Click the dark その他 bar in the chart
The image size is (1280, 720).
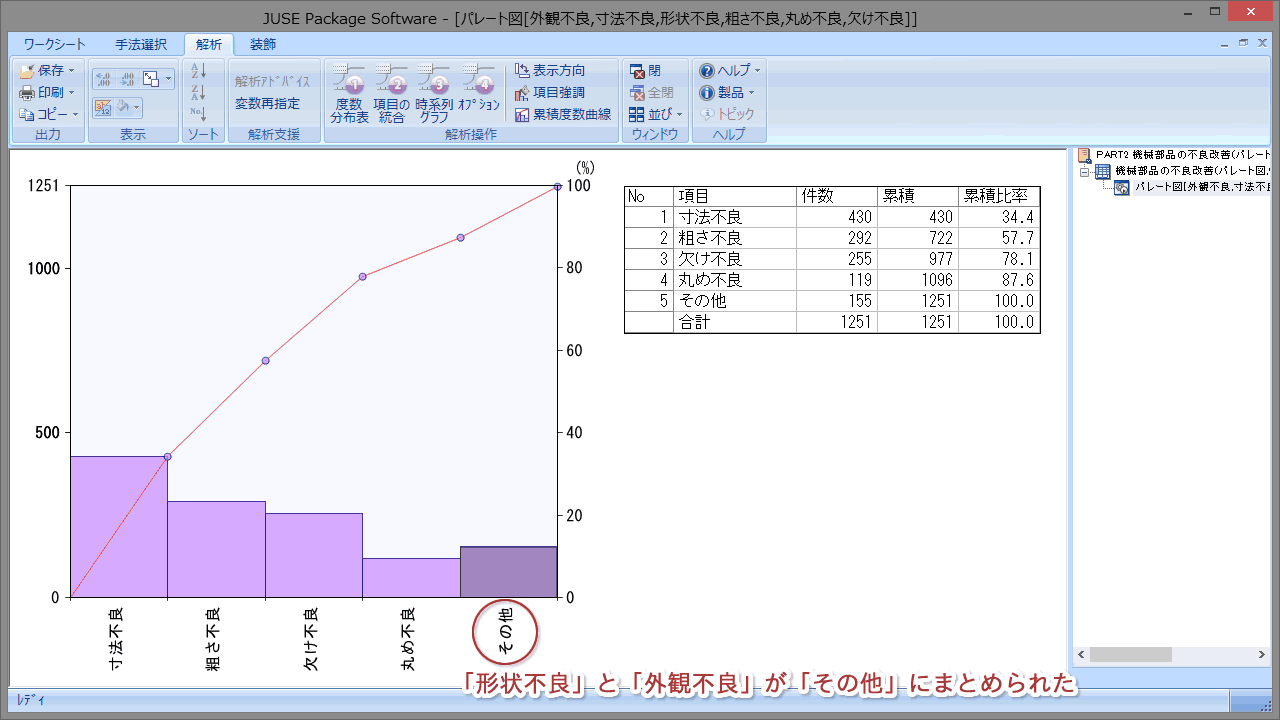click(508, 572)
